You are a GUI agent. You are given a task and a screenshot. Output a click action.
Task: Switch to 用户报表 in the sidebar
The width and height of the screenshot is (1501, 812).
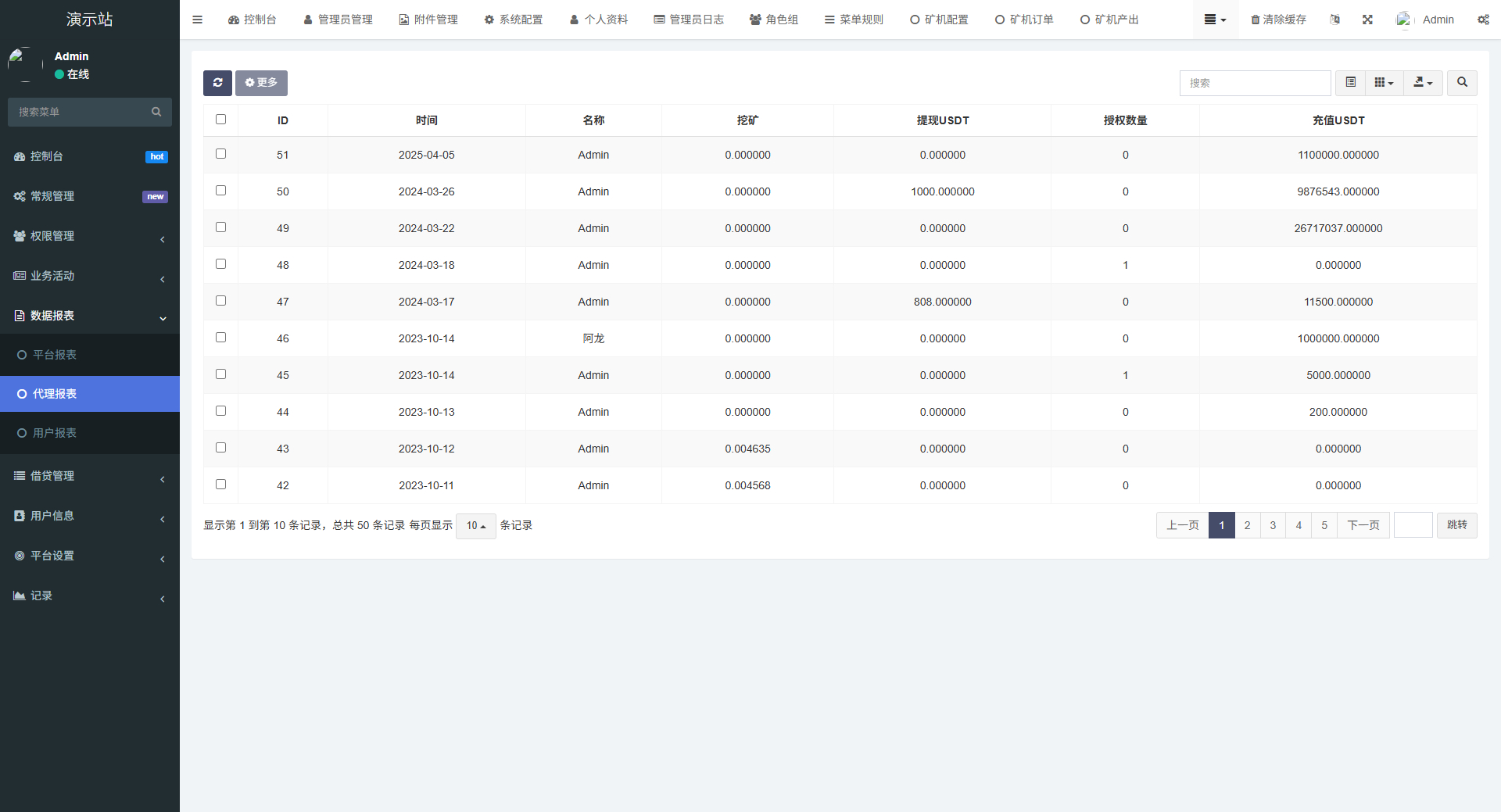53,432
